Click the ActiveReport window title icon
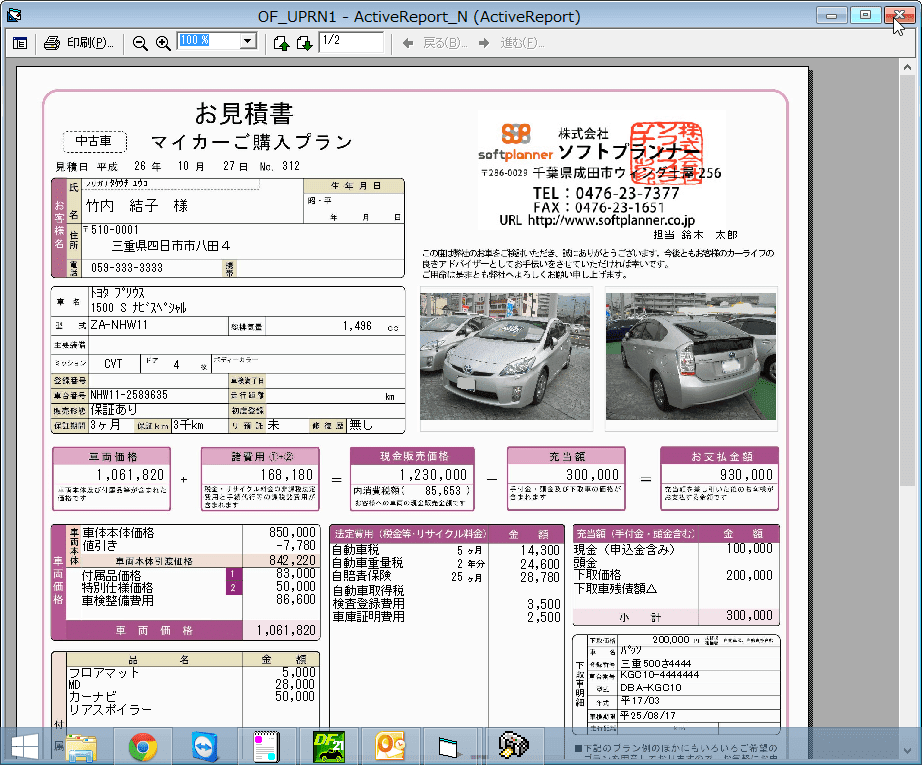This screenshot has height=765, width=922. [14, 16]
